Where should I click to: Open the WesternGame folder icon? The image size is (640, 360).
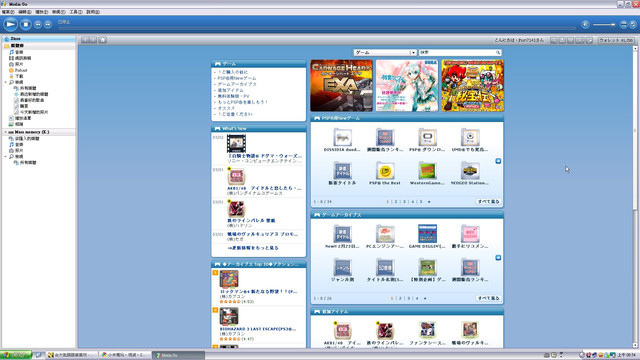click(427, 171)
